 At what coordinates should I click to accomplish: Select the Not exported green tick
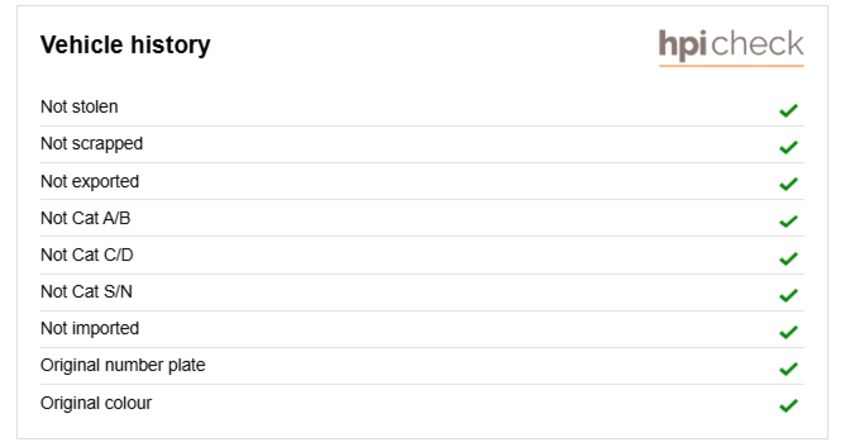[x=788, y=184]
